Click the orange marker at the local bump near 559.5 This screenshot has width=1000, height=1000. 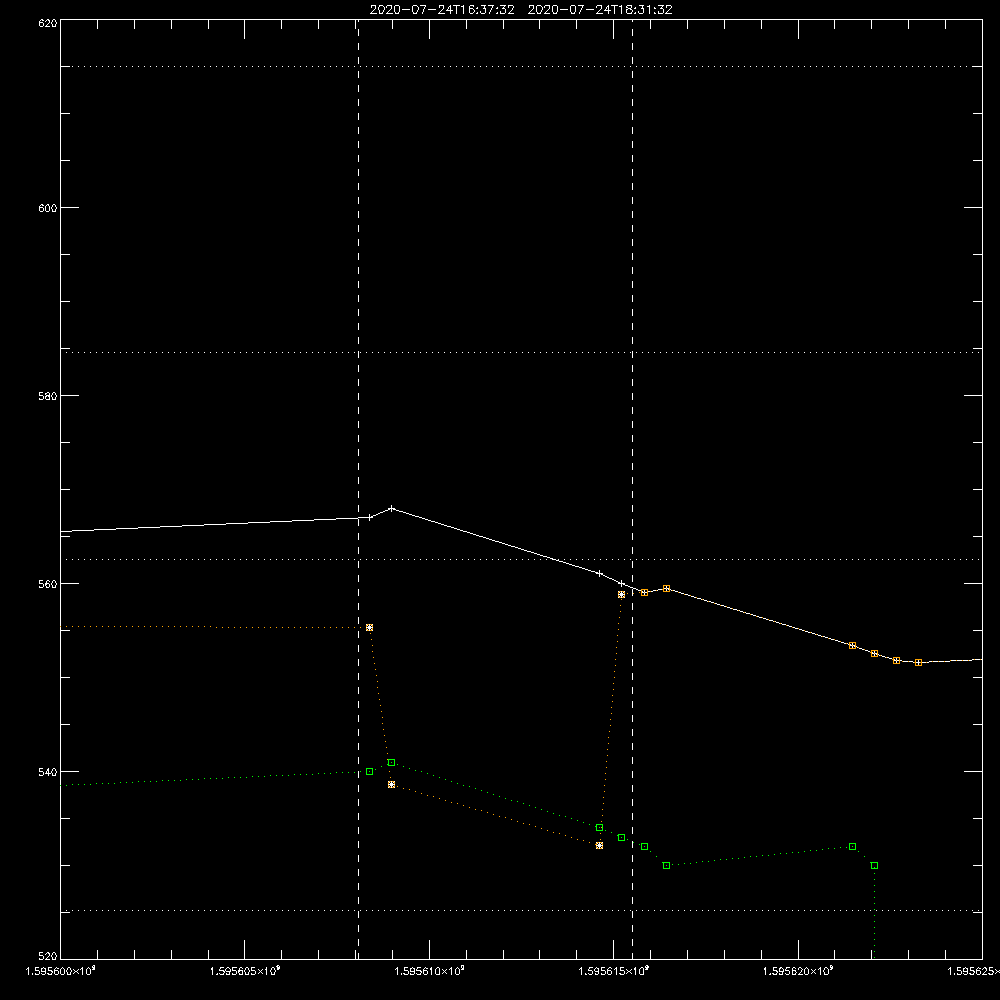point(666,589)
